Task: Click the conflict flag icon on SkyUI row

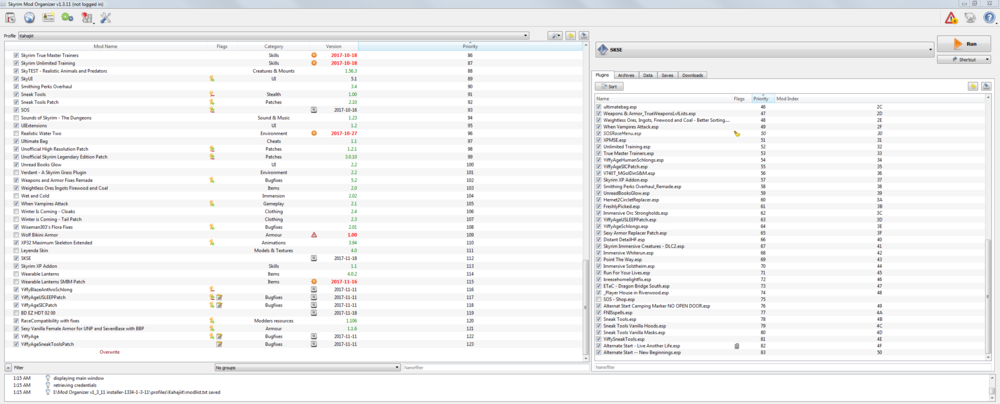Action: [x=212, y=79]
